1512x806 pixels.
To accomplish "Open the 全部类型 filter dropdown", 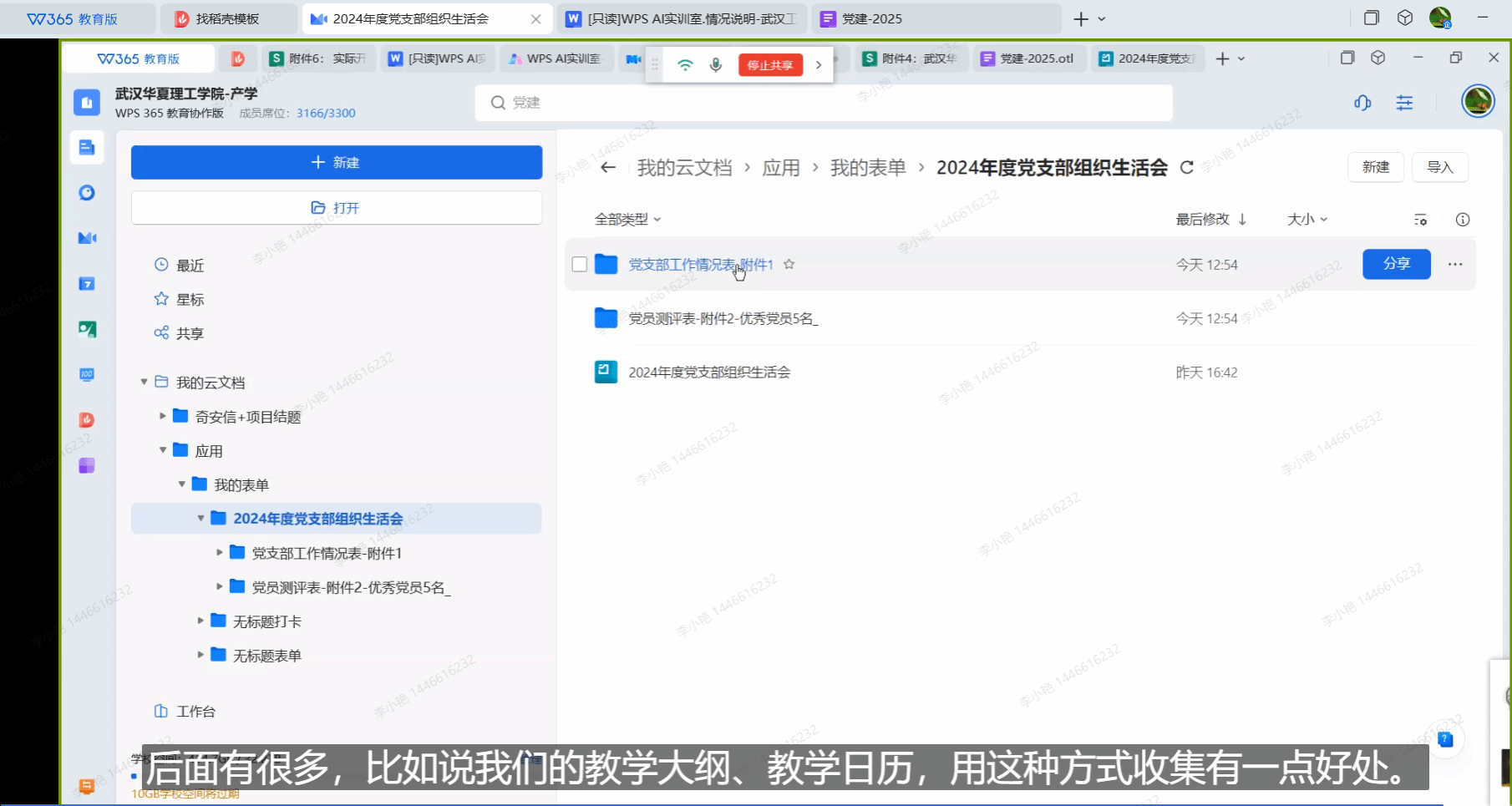I will pyautogui.click(x=627, y=220).
